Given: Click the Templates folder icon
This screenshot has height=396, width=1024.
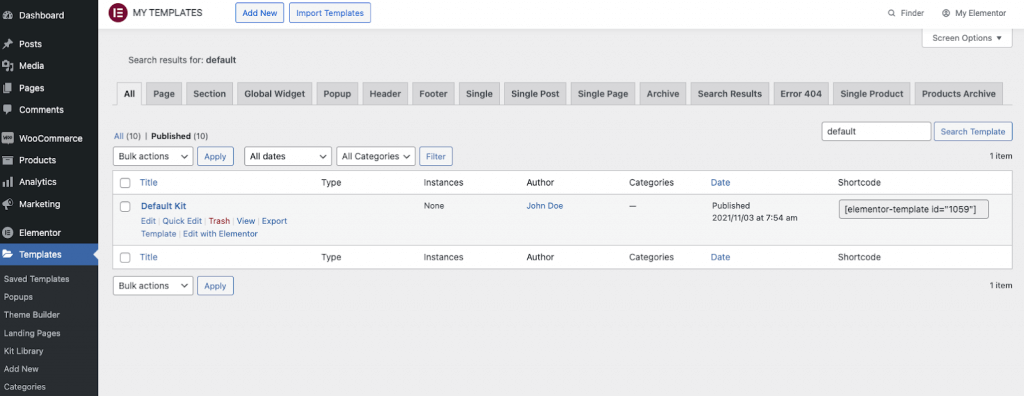Looking at the screenshot, I should point(8,254).
